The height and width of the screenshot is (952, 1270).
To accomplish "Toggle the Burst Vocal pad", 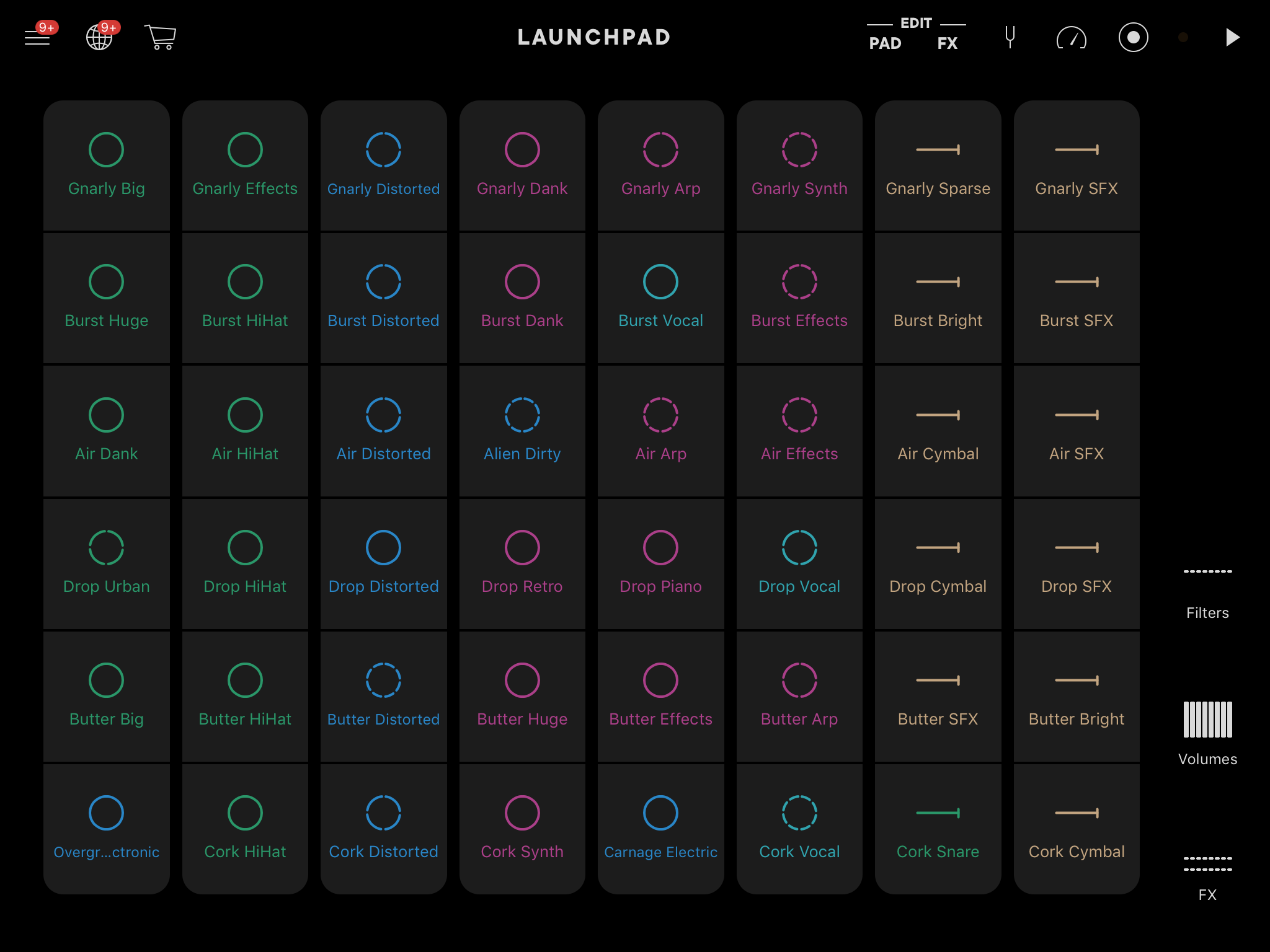I will [x=660, y=298].
